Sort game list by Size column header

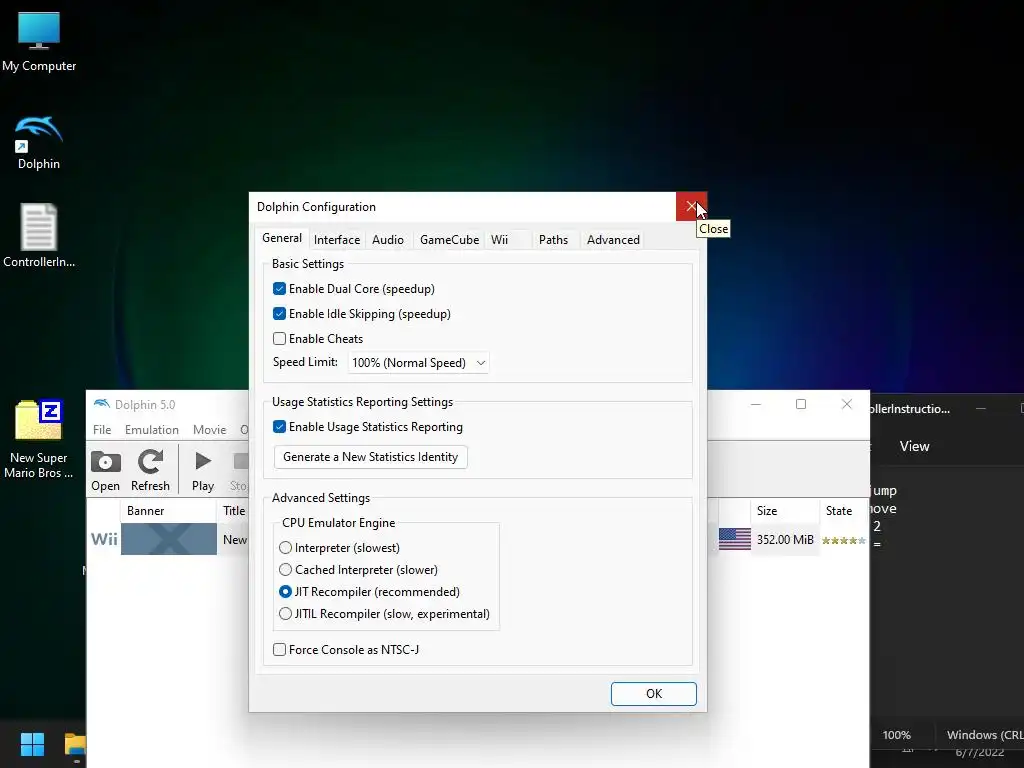(x=784, y=511)
